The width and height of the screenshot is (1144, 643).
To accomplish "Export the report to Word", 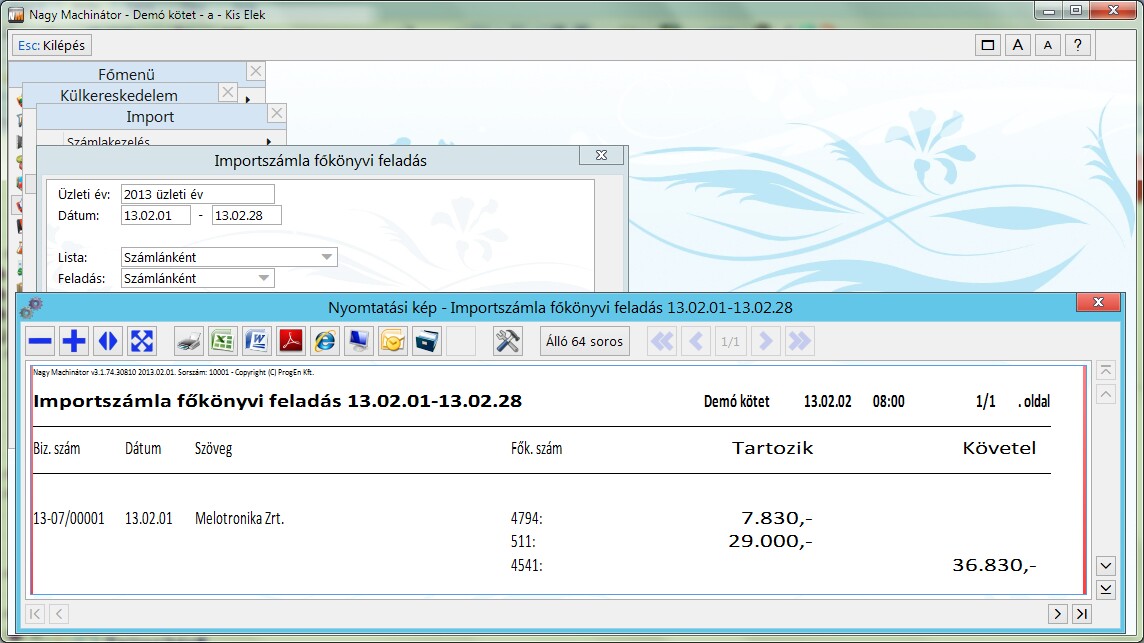I will tap(257, 341).
